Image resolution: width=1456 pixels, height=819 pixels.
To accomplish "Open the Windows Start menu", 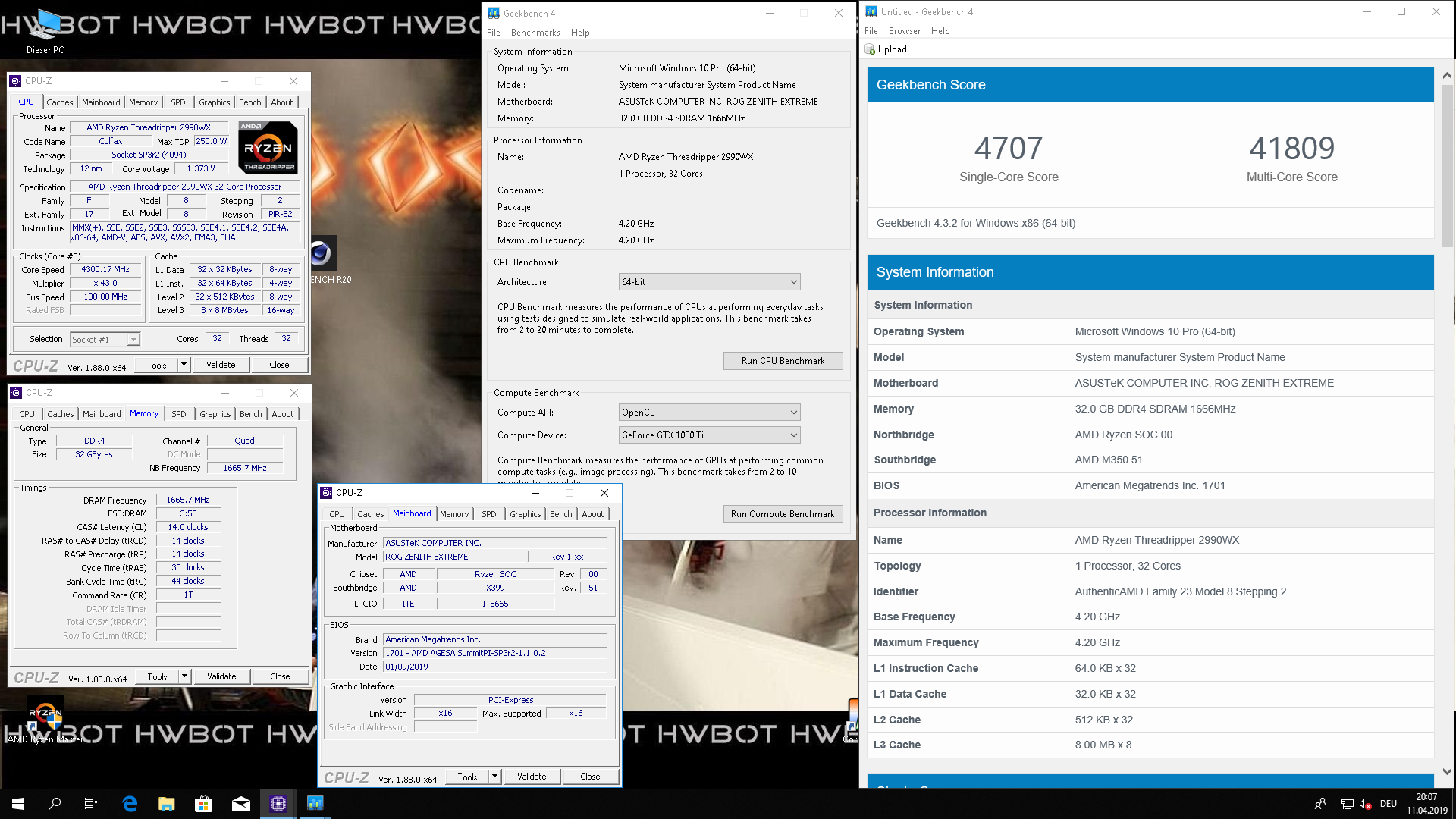I will 18,803.
